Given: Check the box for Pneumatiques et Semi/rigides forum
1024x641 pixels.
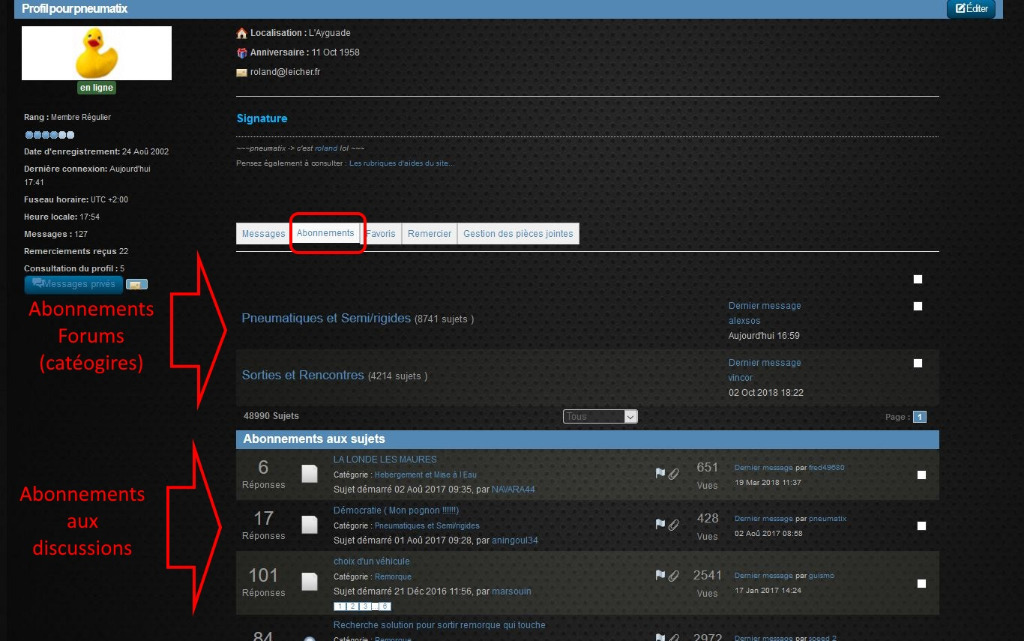Looking at the screenshot, I should point(918,306).
